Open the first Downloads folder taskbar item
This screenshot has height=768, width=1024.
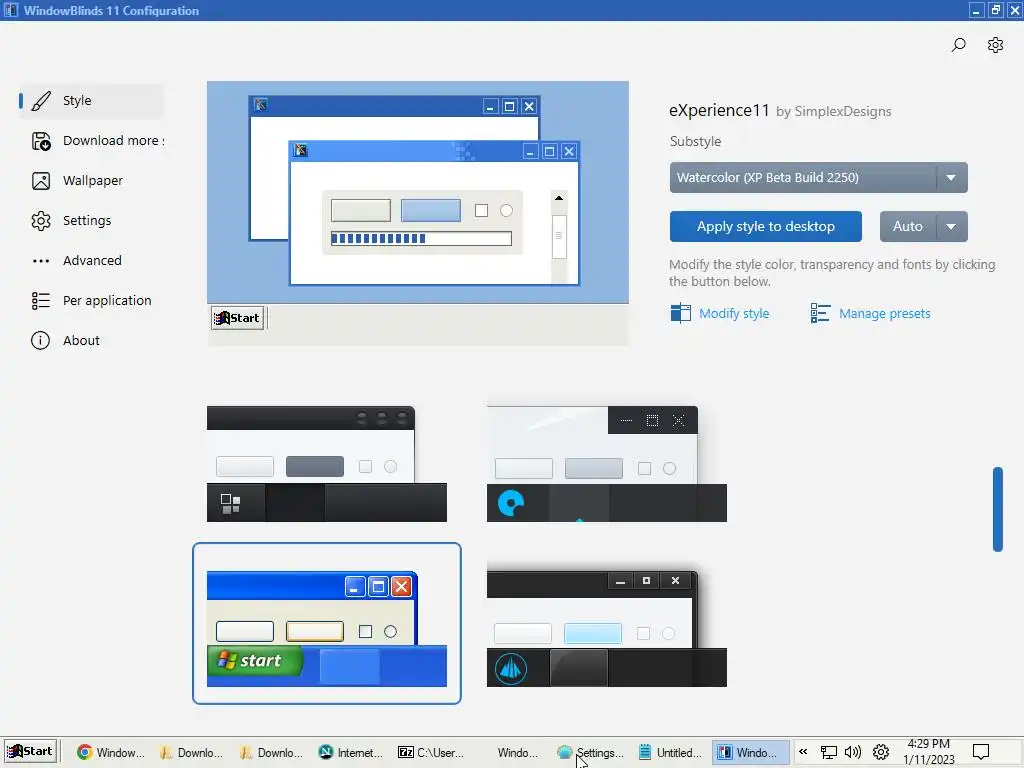coord(191,752)
